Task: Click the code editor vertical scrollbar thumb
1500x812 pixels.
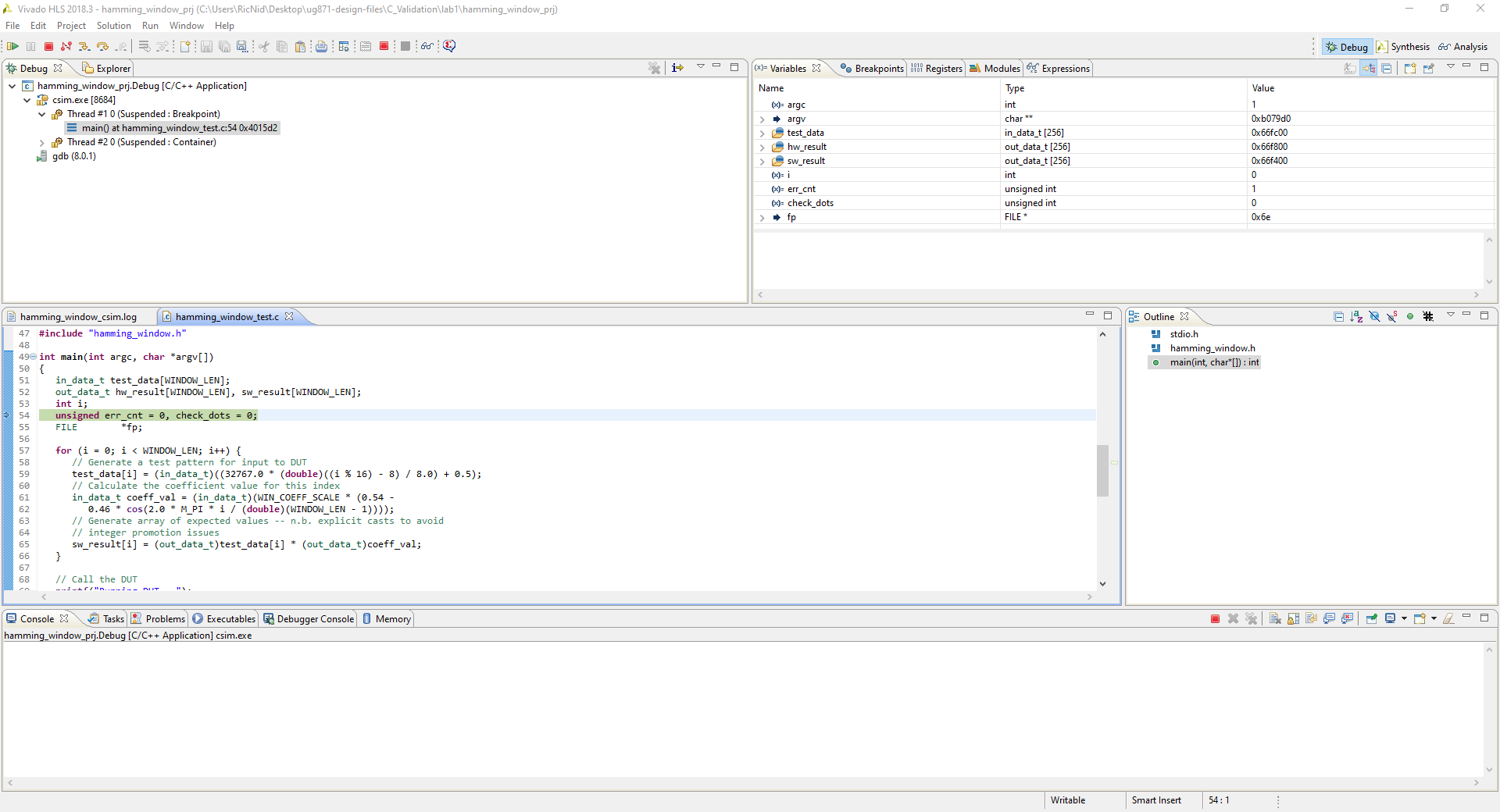Action: [x=1102, y=471]
